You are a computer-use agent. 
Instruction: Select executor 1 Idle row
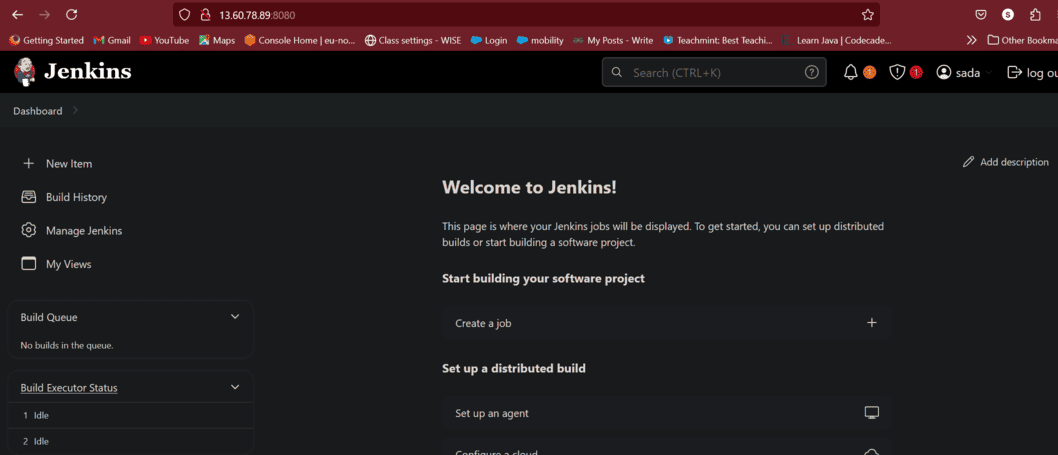(130, 415)
